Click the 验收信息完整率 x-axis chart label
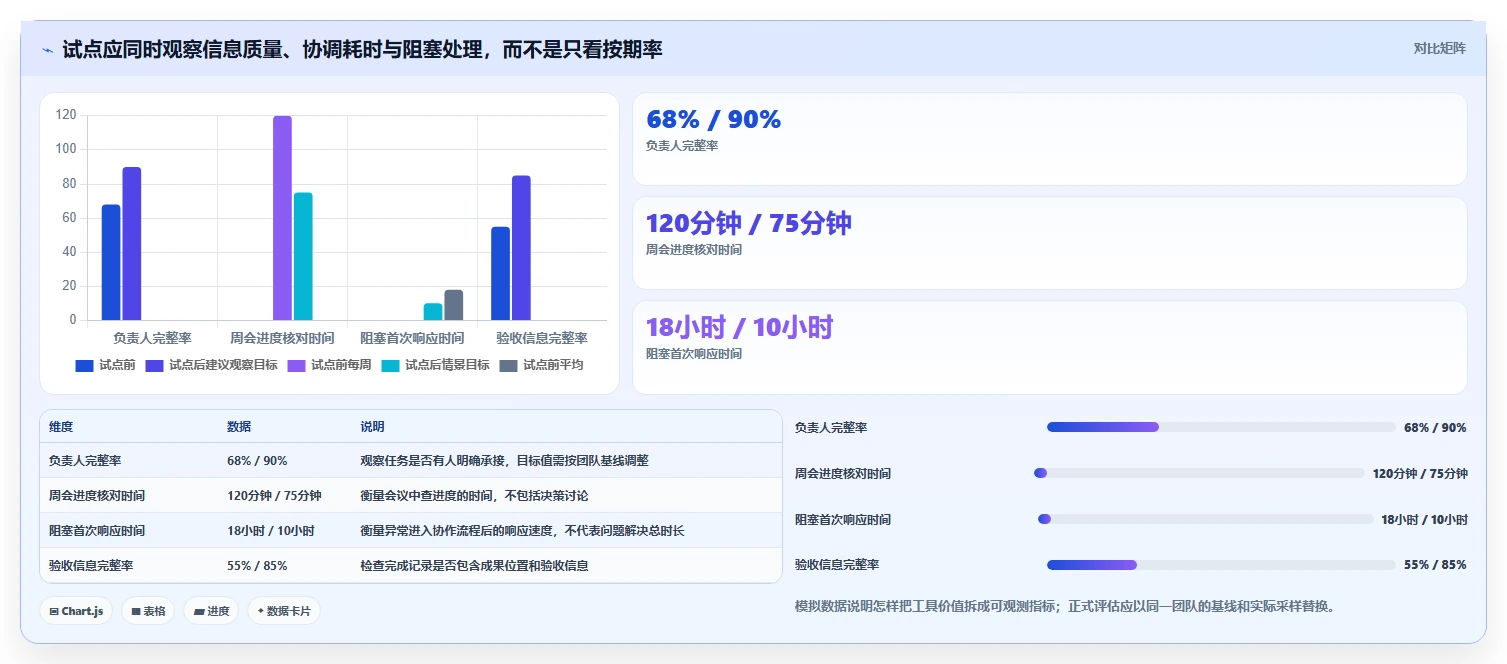 coord(542,339)
